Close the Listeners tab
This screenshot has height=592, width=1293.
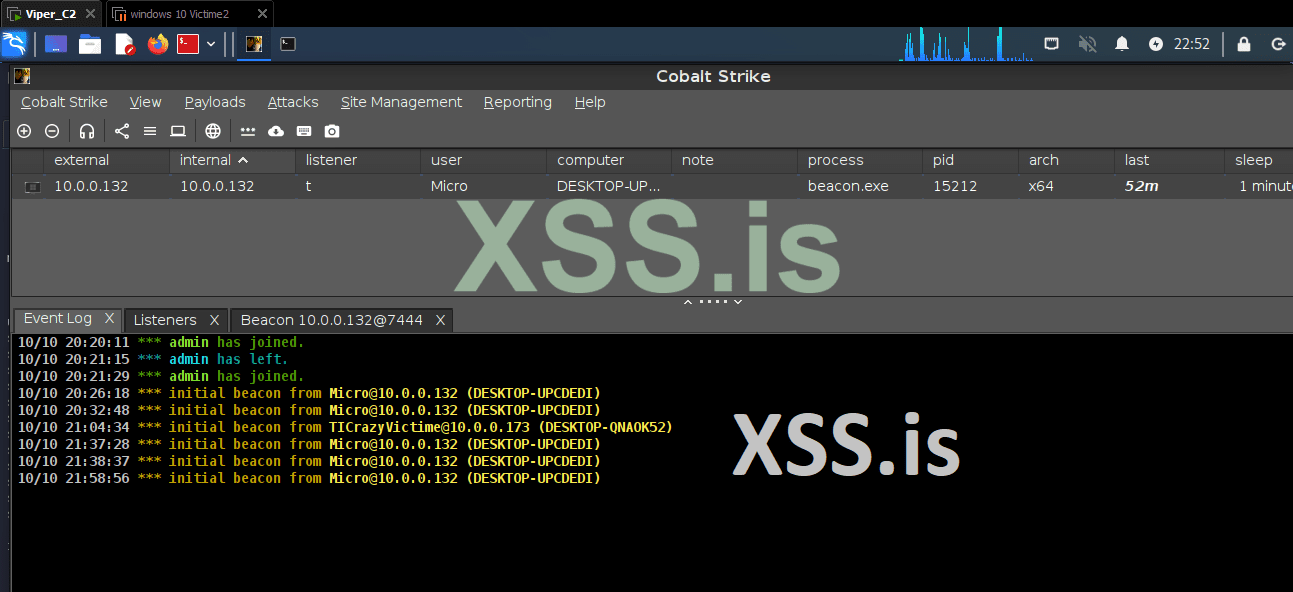point(214,320)
